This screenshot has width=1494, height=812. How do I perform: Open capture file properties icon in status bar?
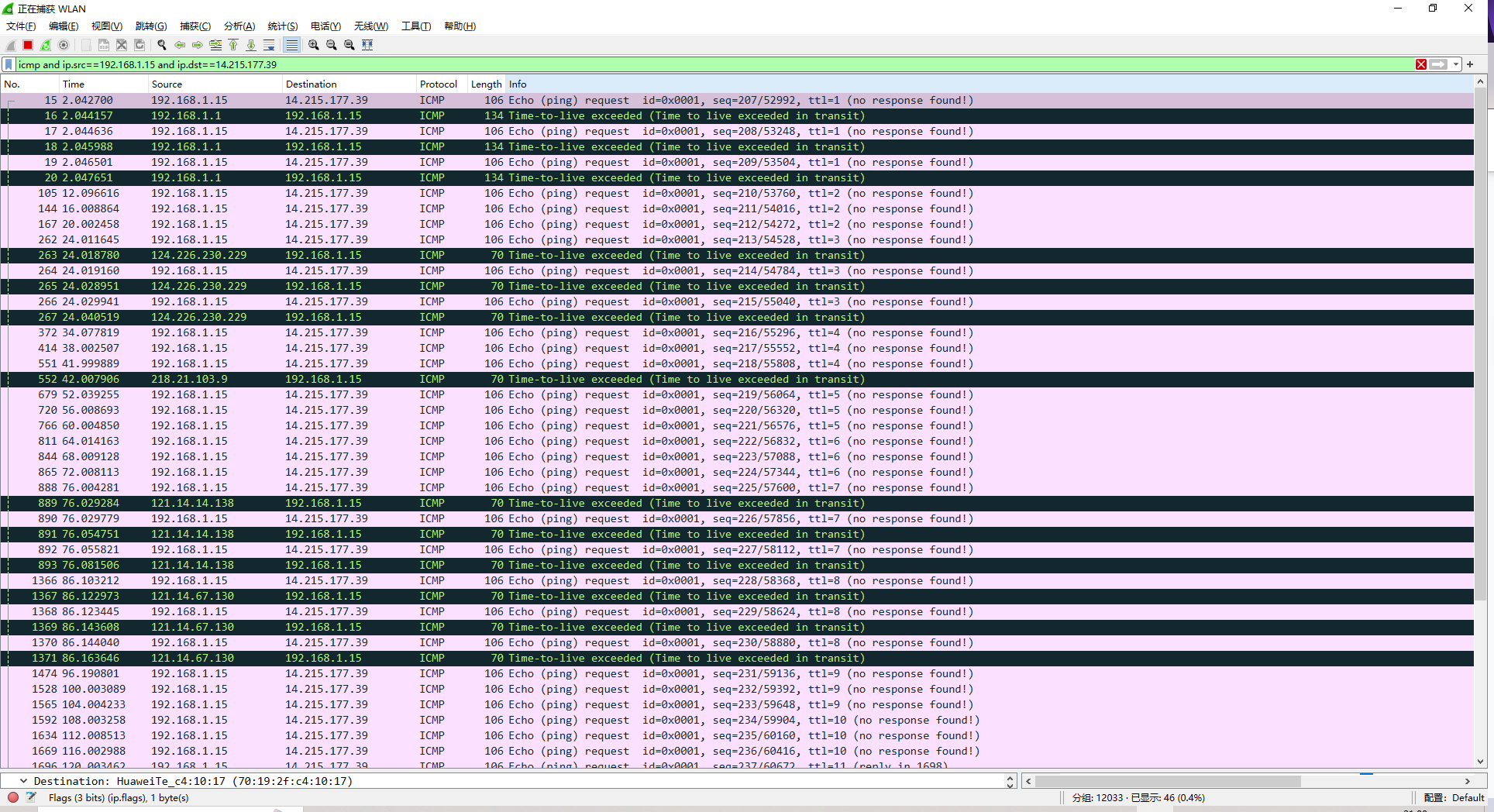[x=31, y=797]
